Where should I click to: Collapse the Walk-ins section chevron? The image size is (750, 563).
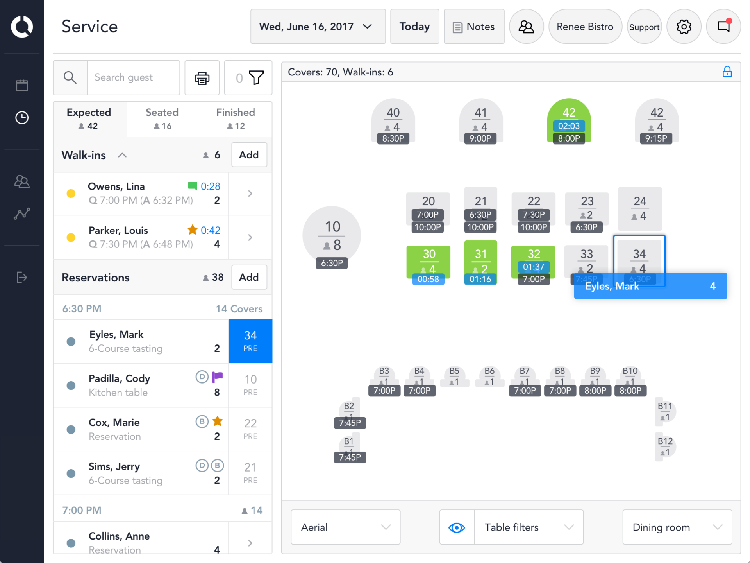(122, 155)
